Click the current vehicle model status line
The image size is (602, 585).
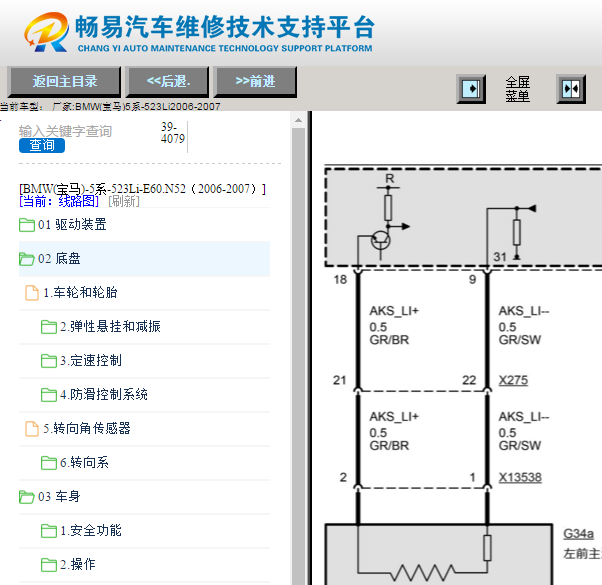click(110, 107)
